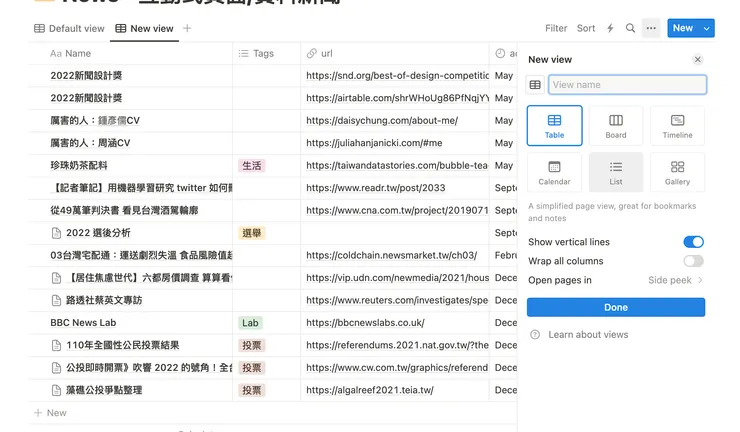Select the Gallery layout option
The height and width of the screenshot is (432, 740).
coord(677,172)
